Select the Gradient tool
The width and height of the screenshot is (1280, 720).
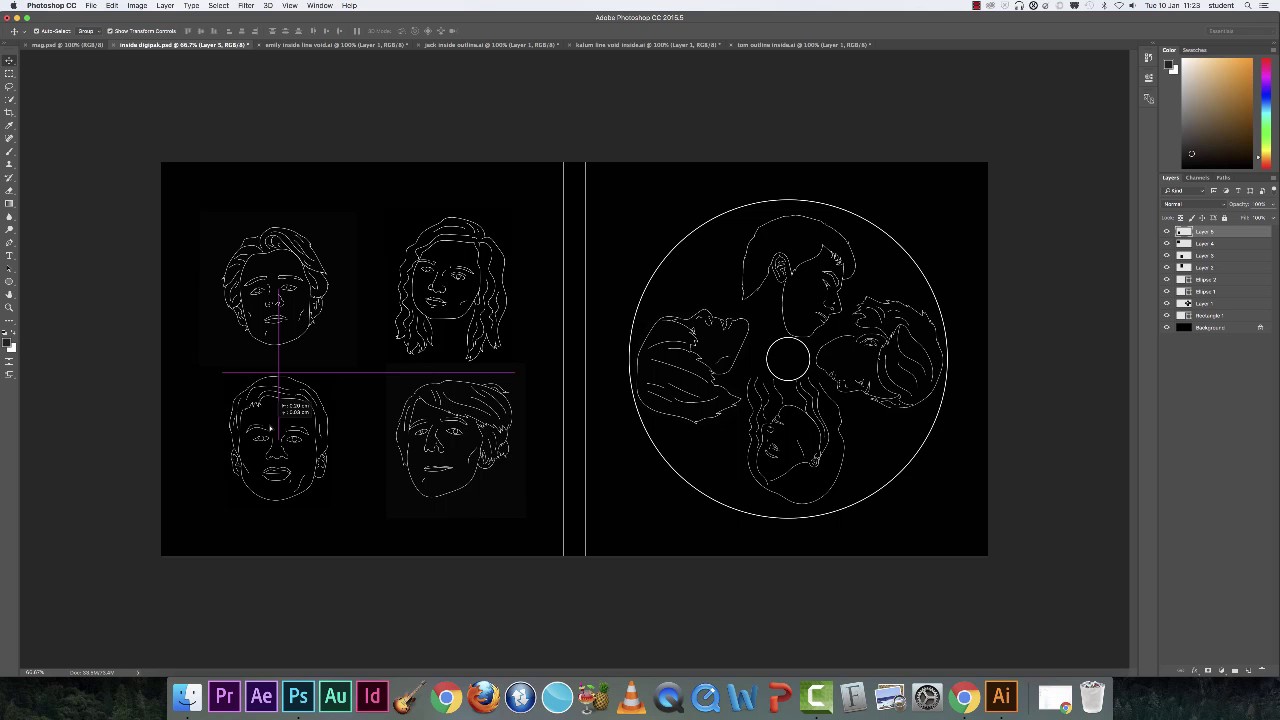[9, 203]
